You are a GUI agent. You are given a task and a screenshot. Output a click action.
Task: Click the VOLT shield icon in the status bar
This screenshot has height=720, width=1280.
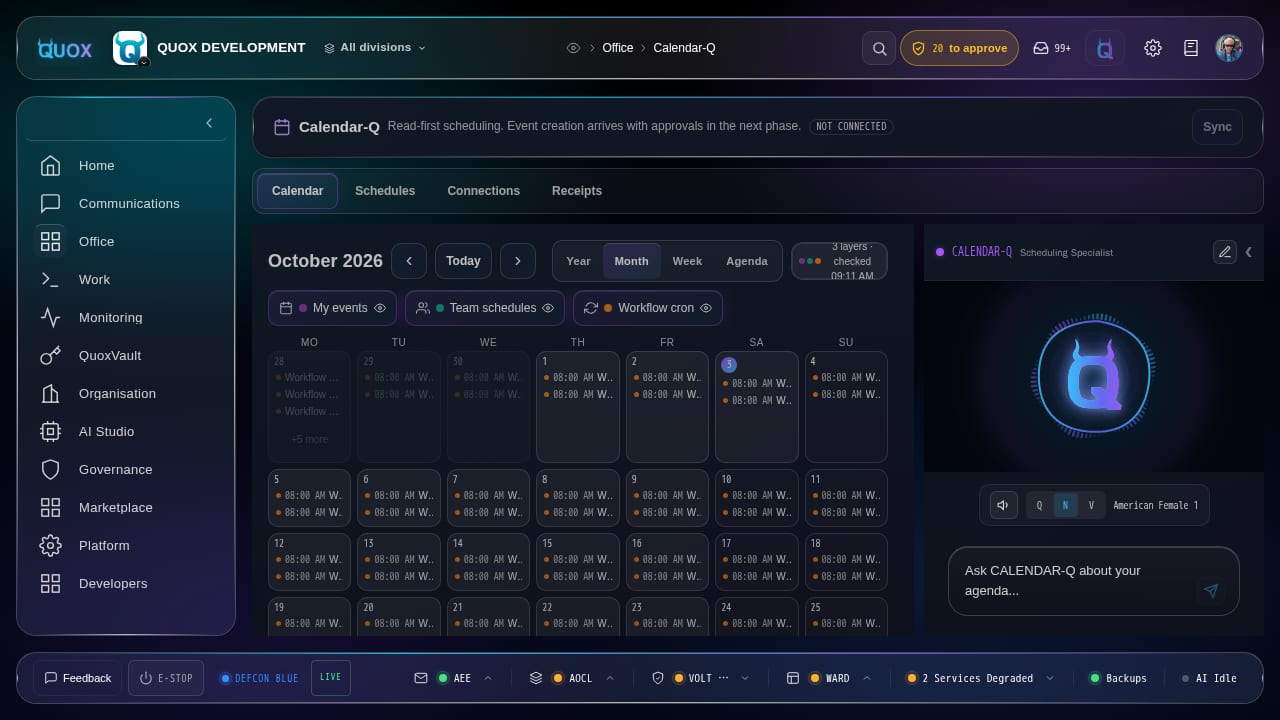point(658,678)
